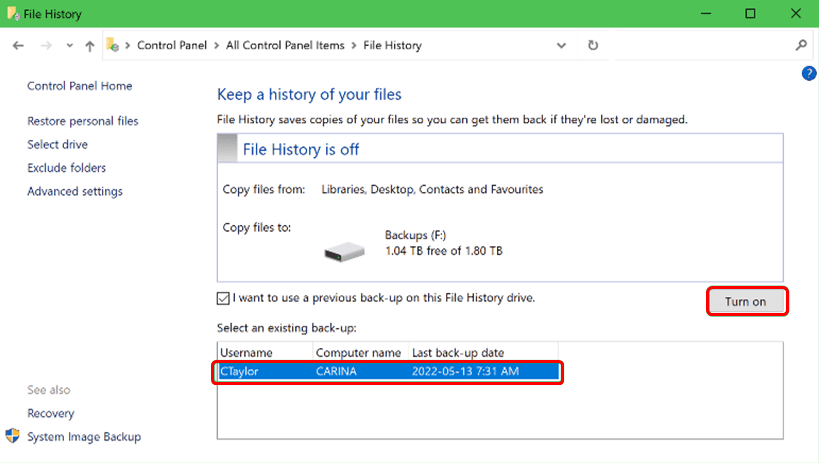Click the search magnifier icon

click(801, 45)
